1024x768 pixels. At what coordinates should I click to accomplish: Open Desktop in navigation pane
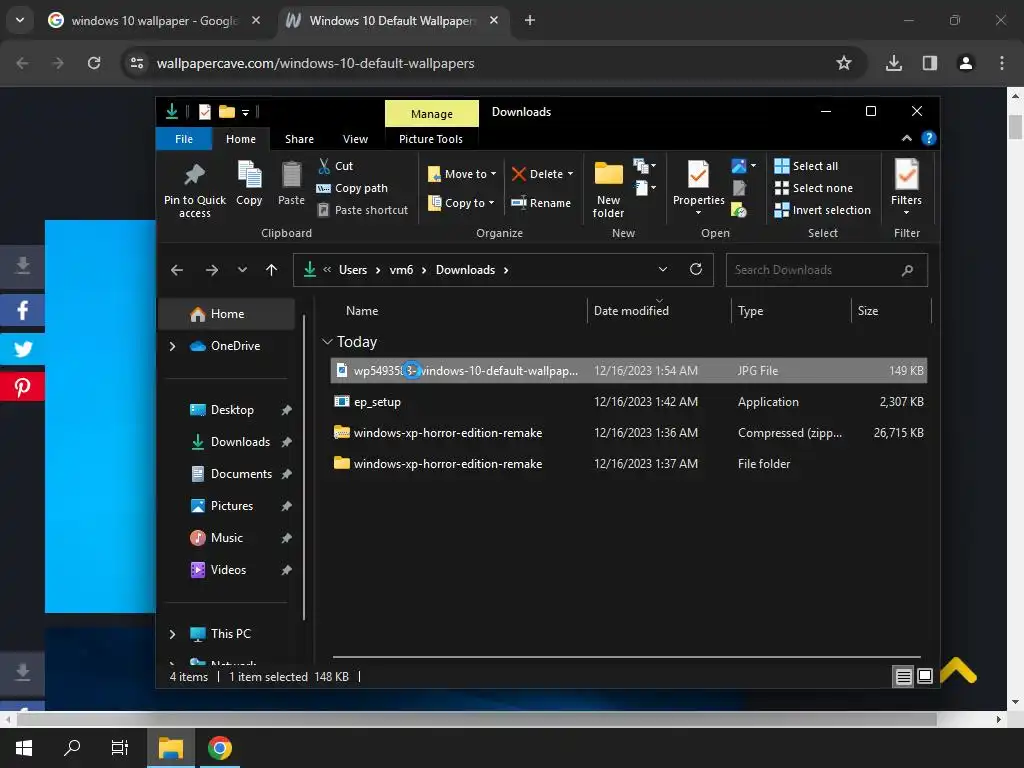(232, 410)
